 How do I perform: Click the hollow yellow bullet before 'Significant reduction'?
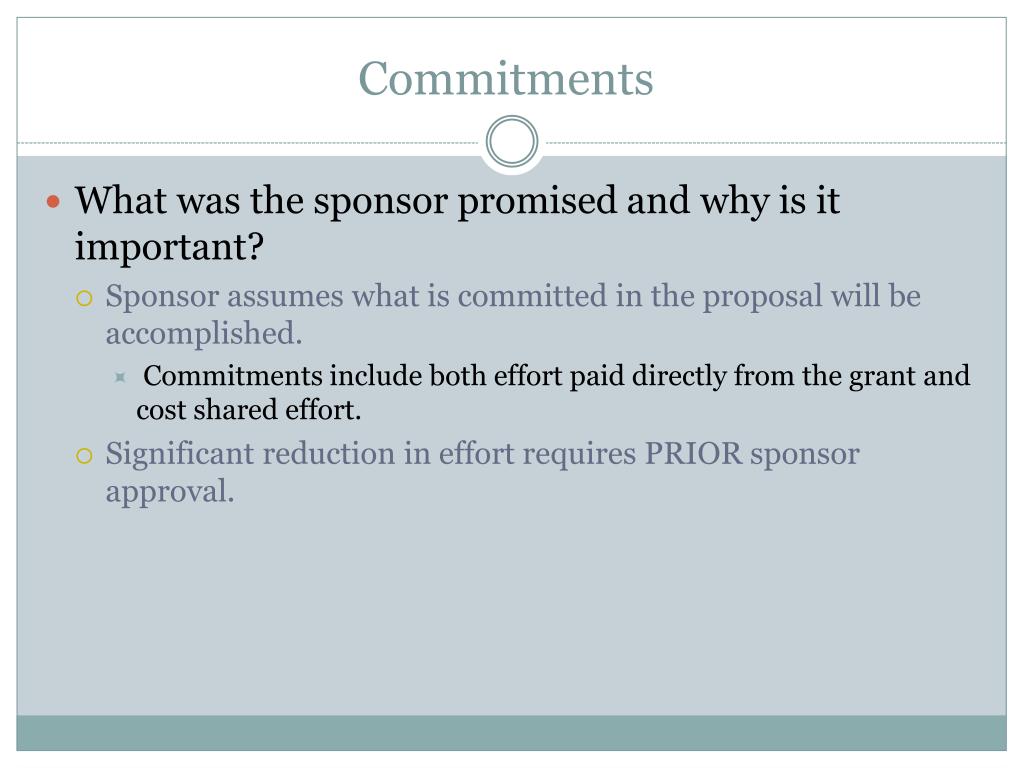pos(84,455)
